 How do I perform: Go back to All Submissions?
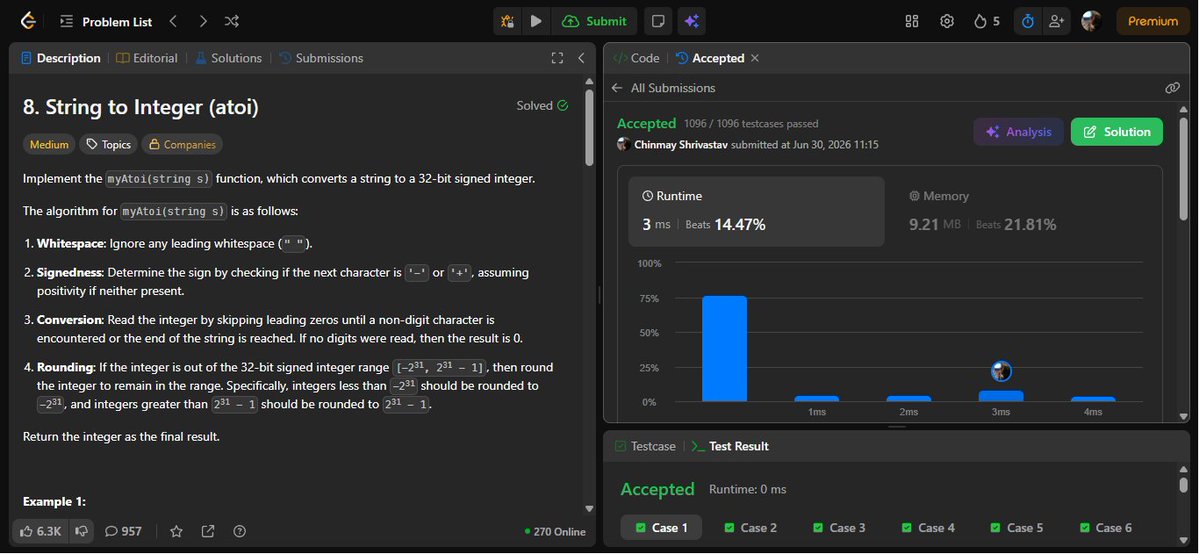coord(664,88)
